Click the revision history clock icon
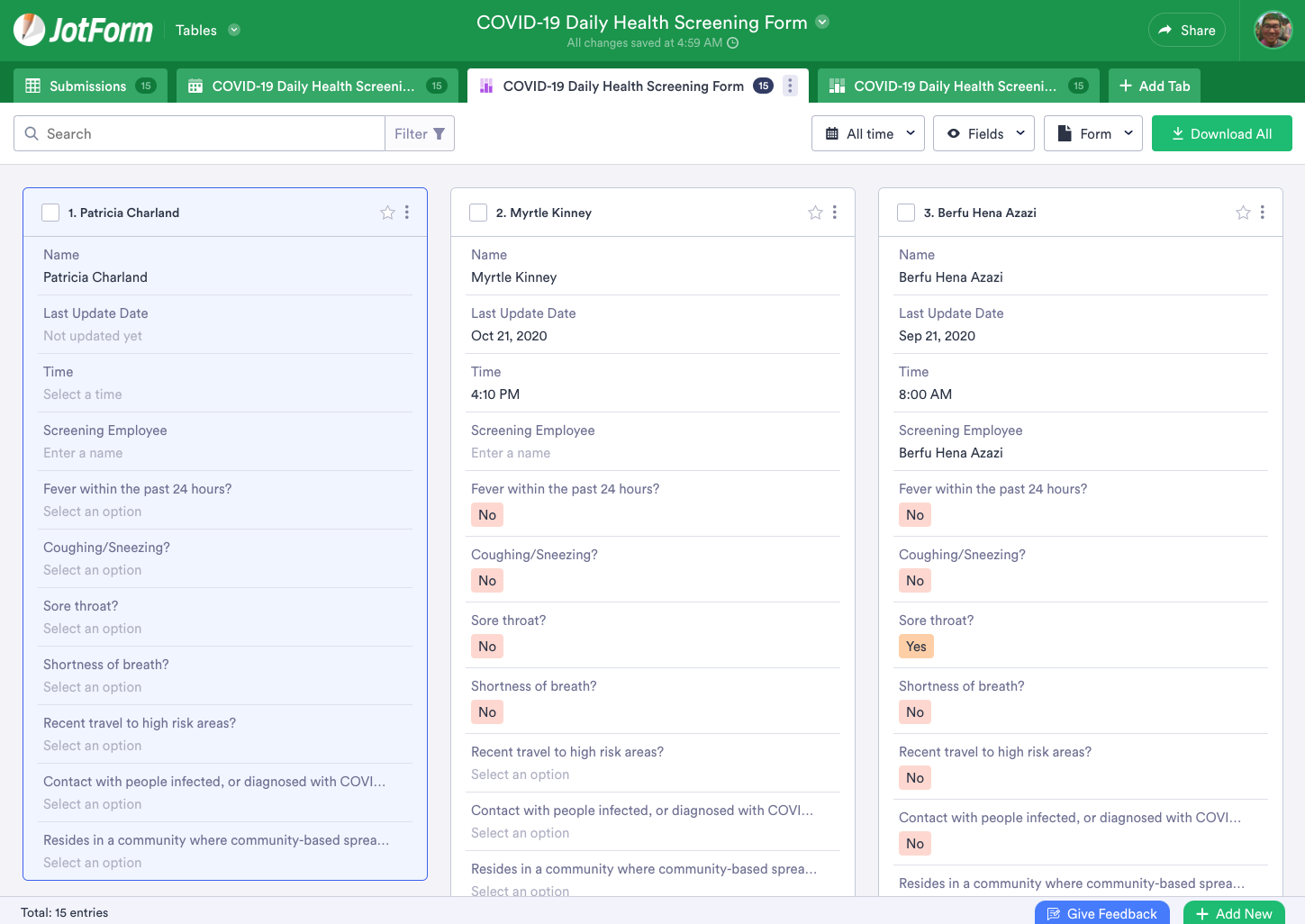The width and height of the screenshot is (1305, 924). [x=733, y=43]
